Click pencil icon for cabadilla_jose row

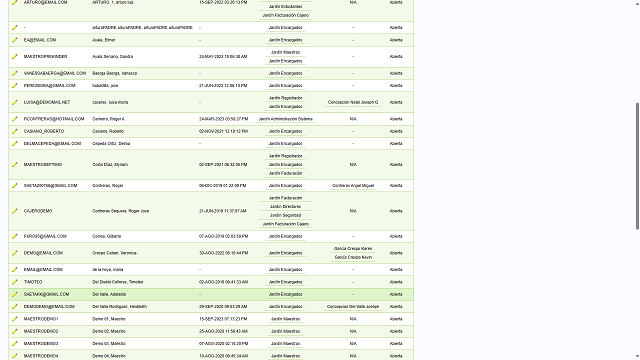(15, 86)
